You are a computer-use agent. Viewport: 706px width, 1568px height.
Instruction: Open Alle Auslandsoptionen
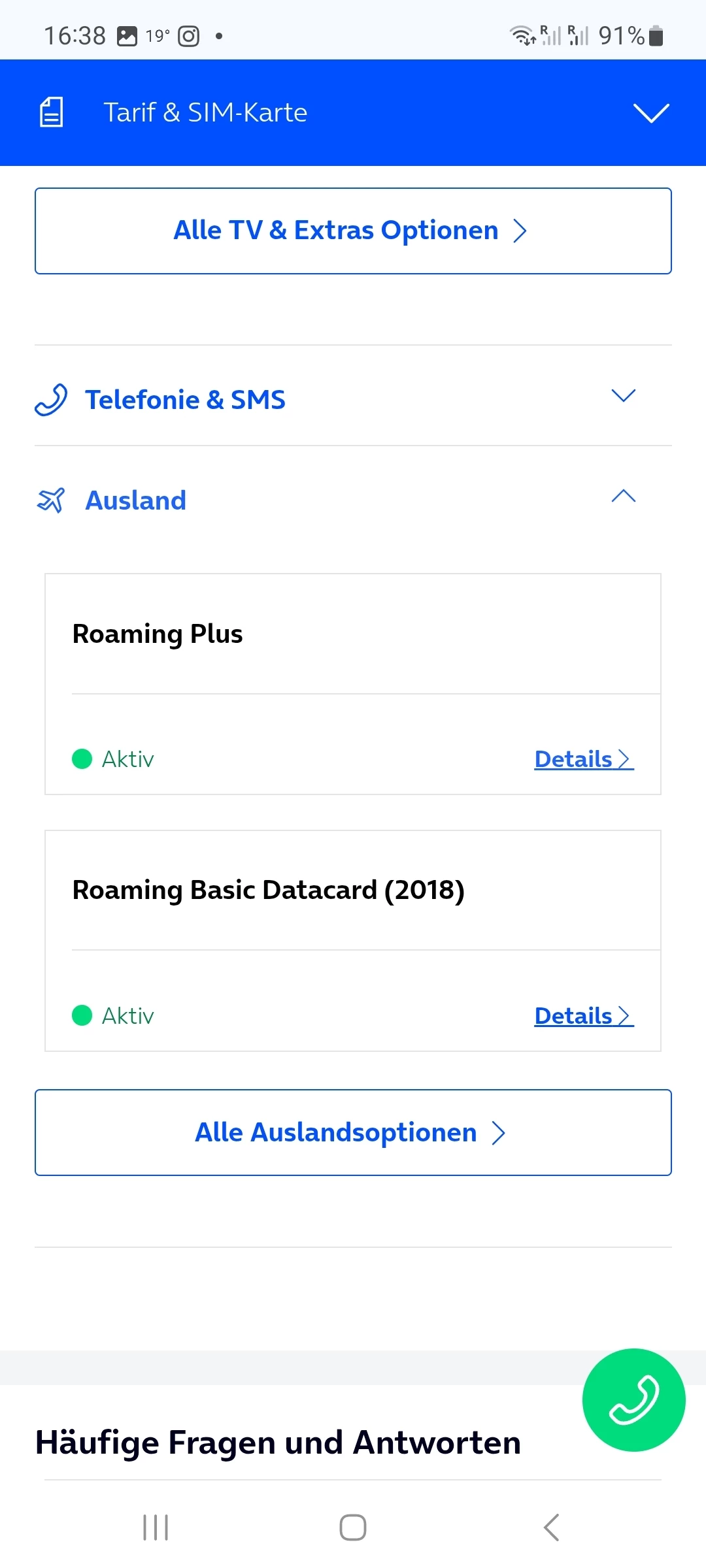coord(353,1132)
